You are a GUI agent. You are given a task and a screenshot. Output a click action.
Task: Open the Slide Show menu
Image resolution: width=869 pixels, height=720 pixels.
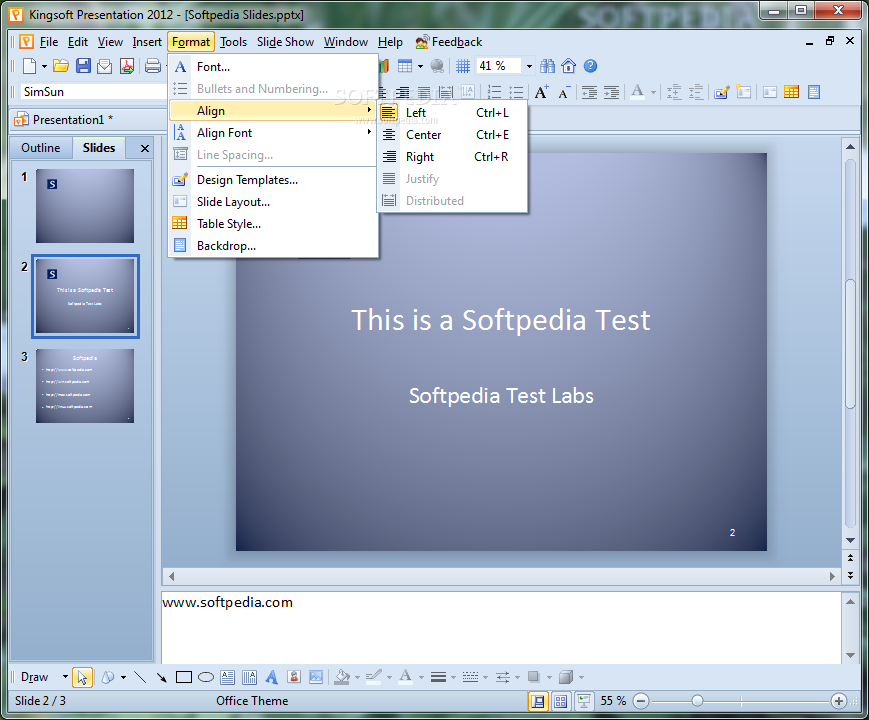coord(285,42)
